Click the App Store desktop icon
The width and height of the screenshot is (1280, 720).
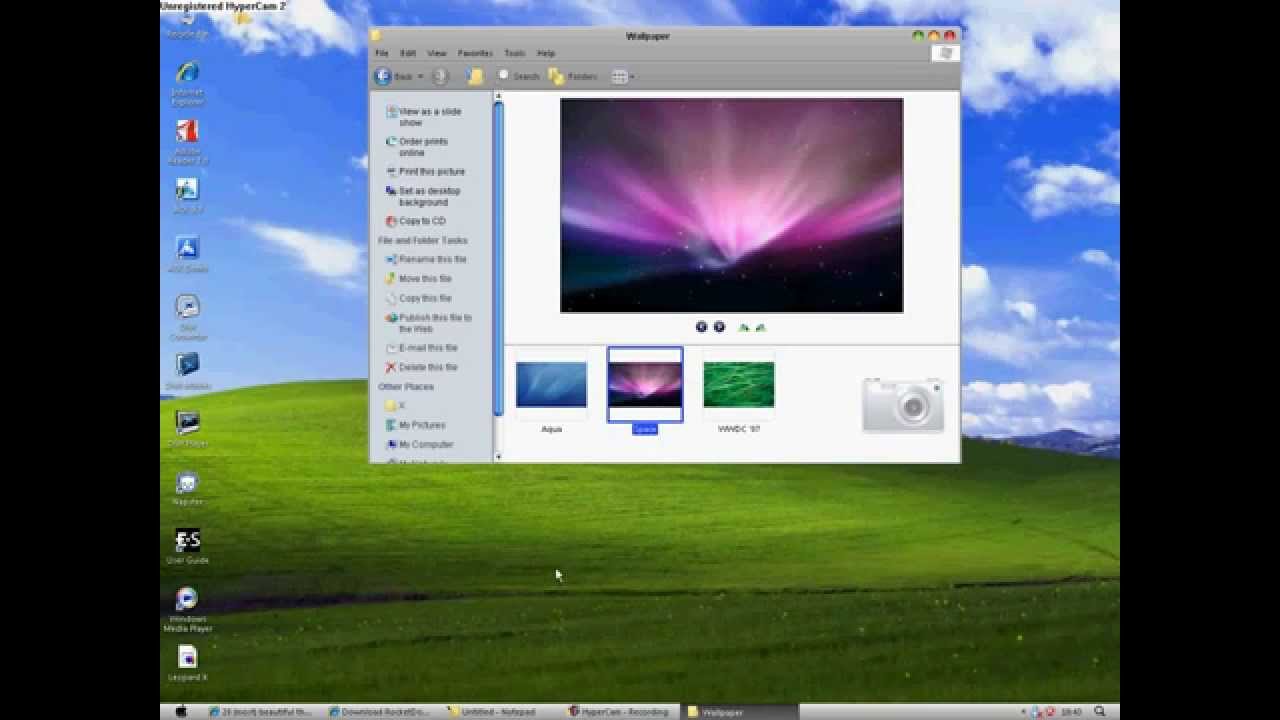click(x=187, y=254)
